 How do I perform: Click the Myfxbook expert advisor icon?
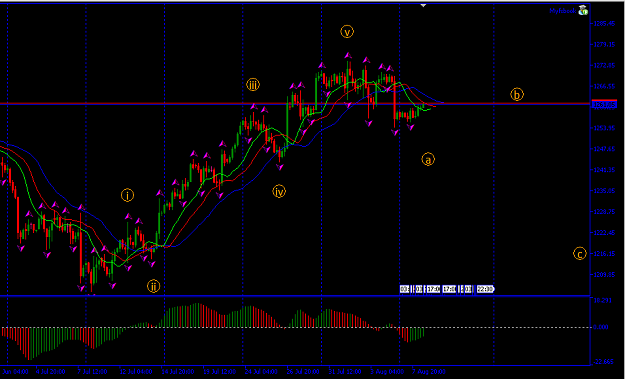coord(583,10)
